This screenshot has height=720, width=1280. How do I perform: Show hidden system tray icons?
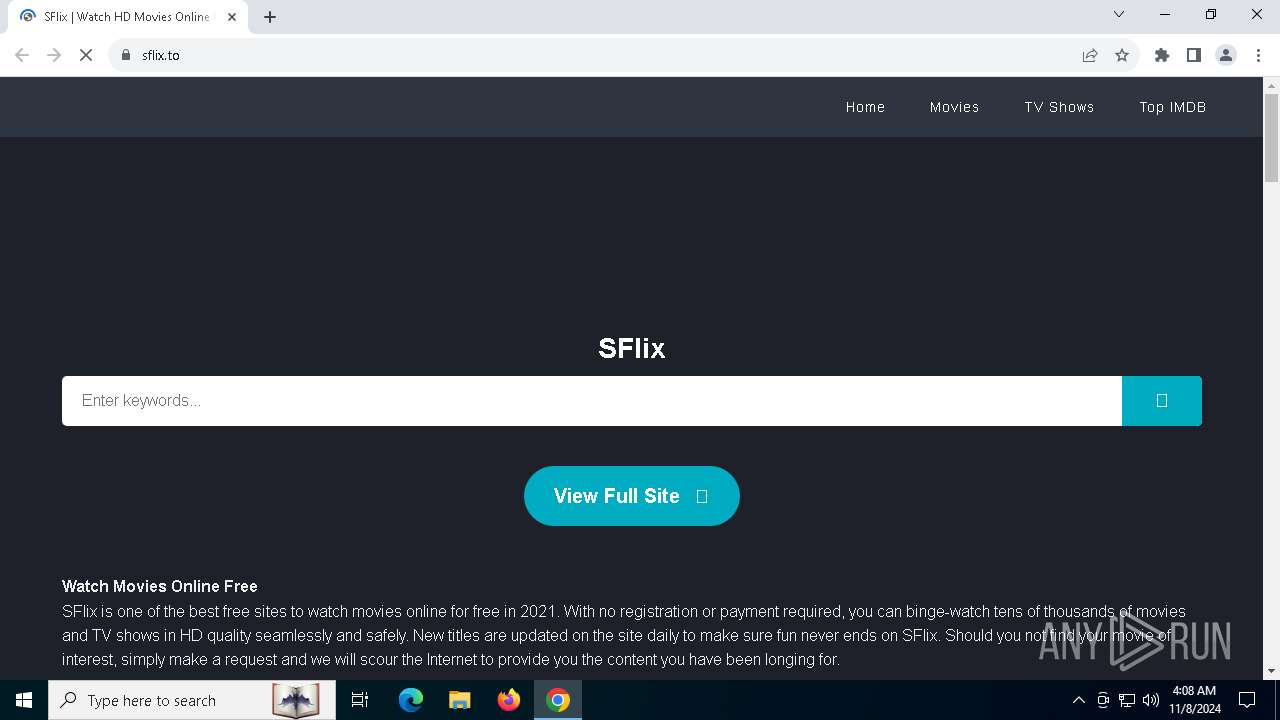(1078, 700)
